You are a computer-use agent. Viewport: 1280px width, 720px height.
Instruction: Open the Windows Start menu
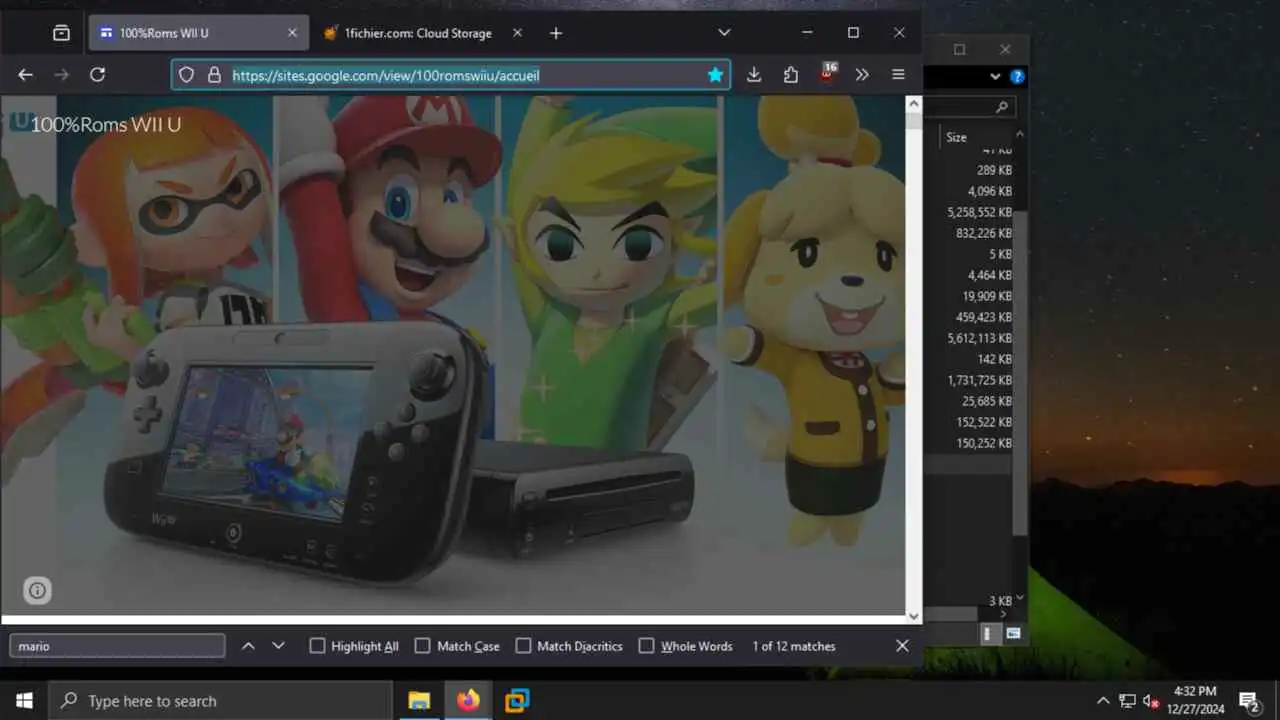click(x=24, y=700)
